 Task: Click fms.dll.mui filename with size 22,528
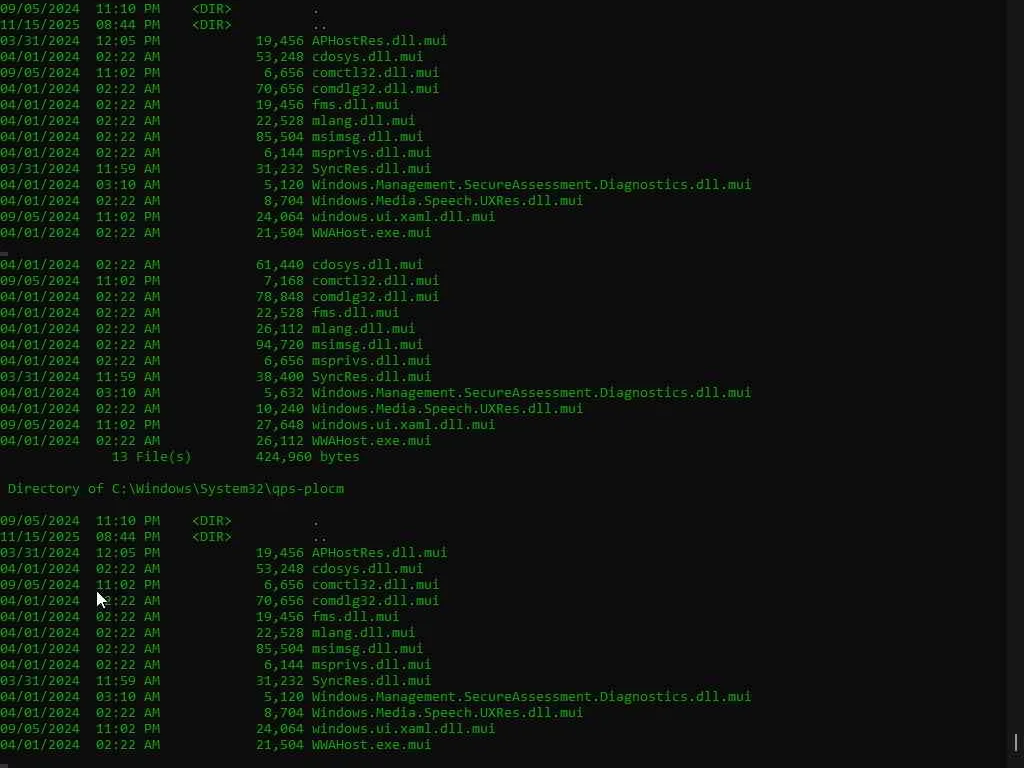(x=355, y=313)
